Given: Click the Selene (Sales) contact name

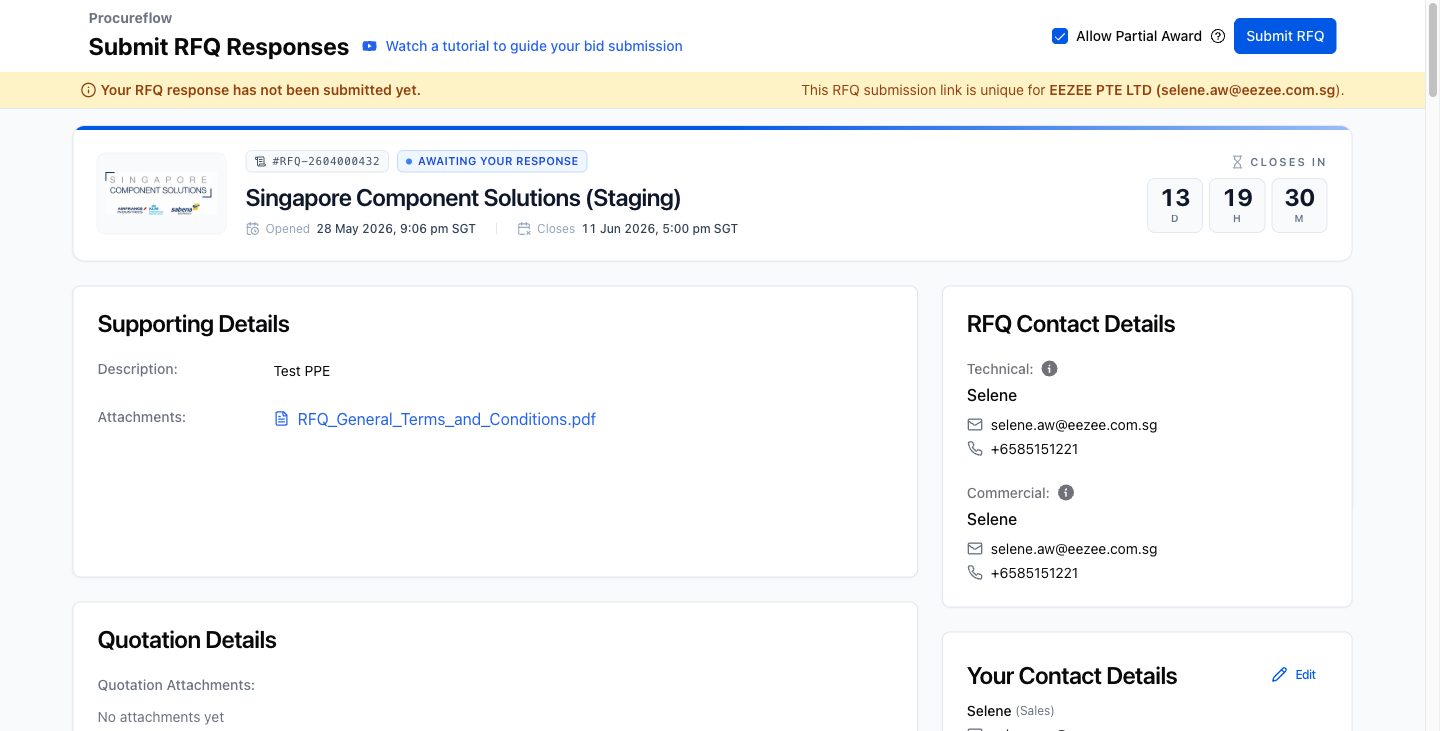Looking at the screenshot, I should click(x=1011, y=711).
